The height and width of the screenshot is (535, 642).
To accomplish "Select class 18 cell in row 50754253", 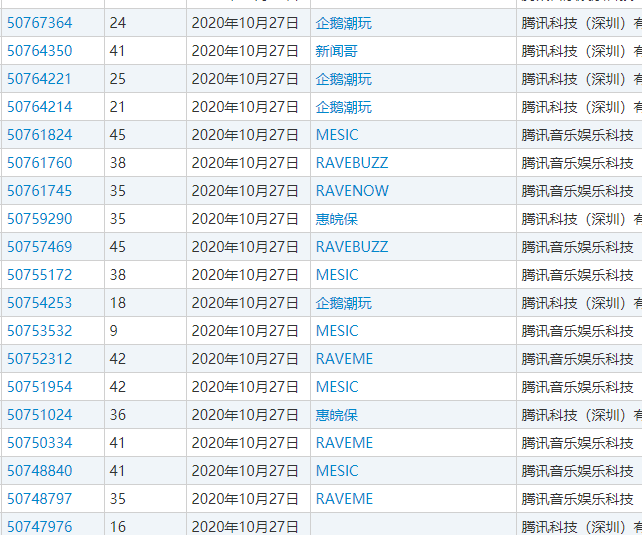I will pos(145,303).
